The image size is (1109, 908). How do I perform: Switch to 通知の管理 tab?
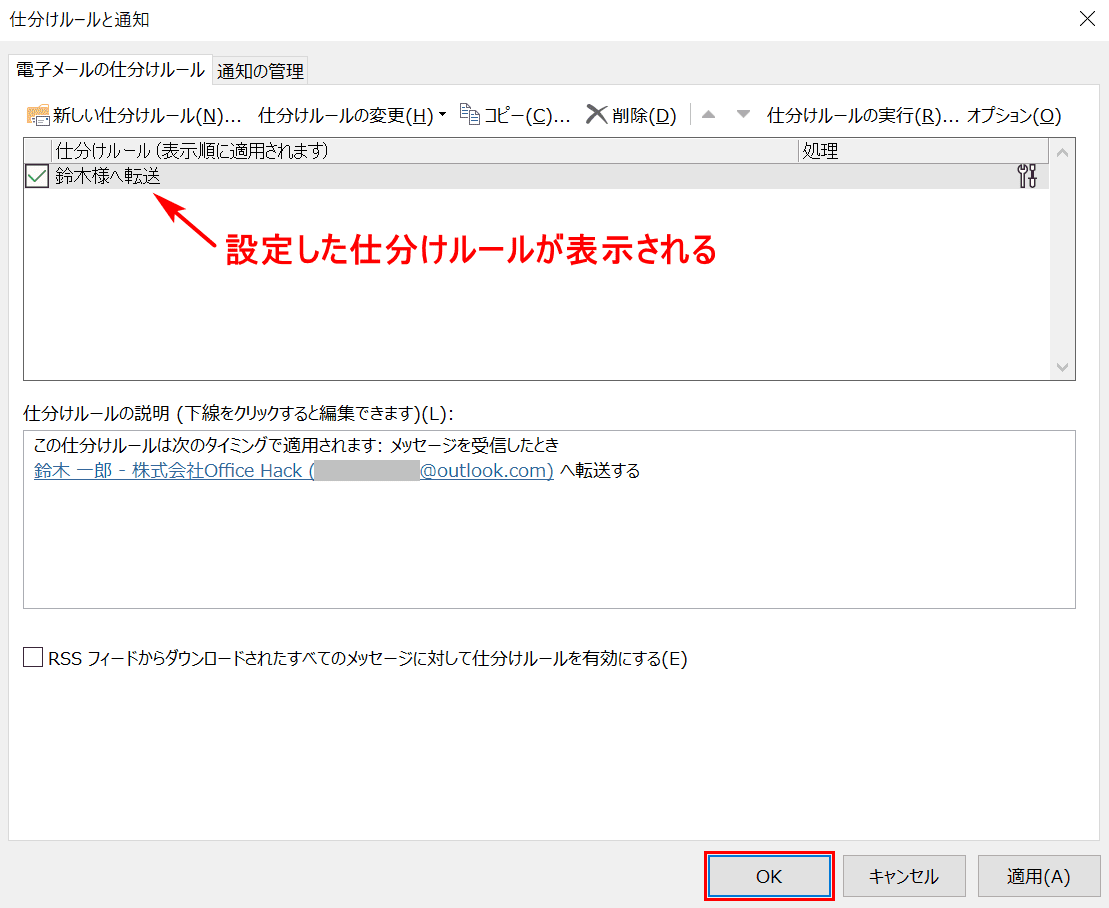pyautogui.click(x=260, y=70)
